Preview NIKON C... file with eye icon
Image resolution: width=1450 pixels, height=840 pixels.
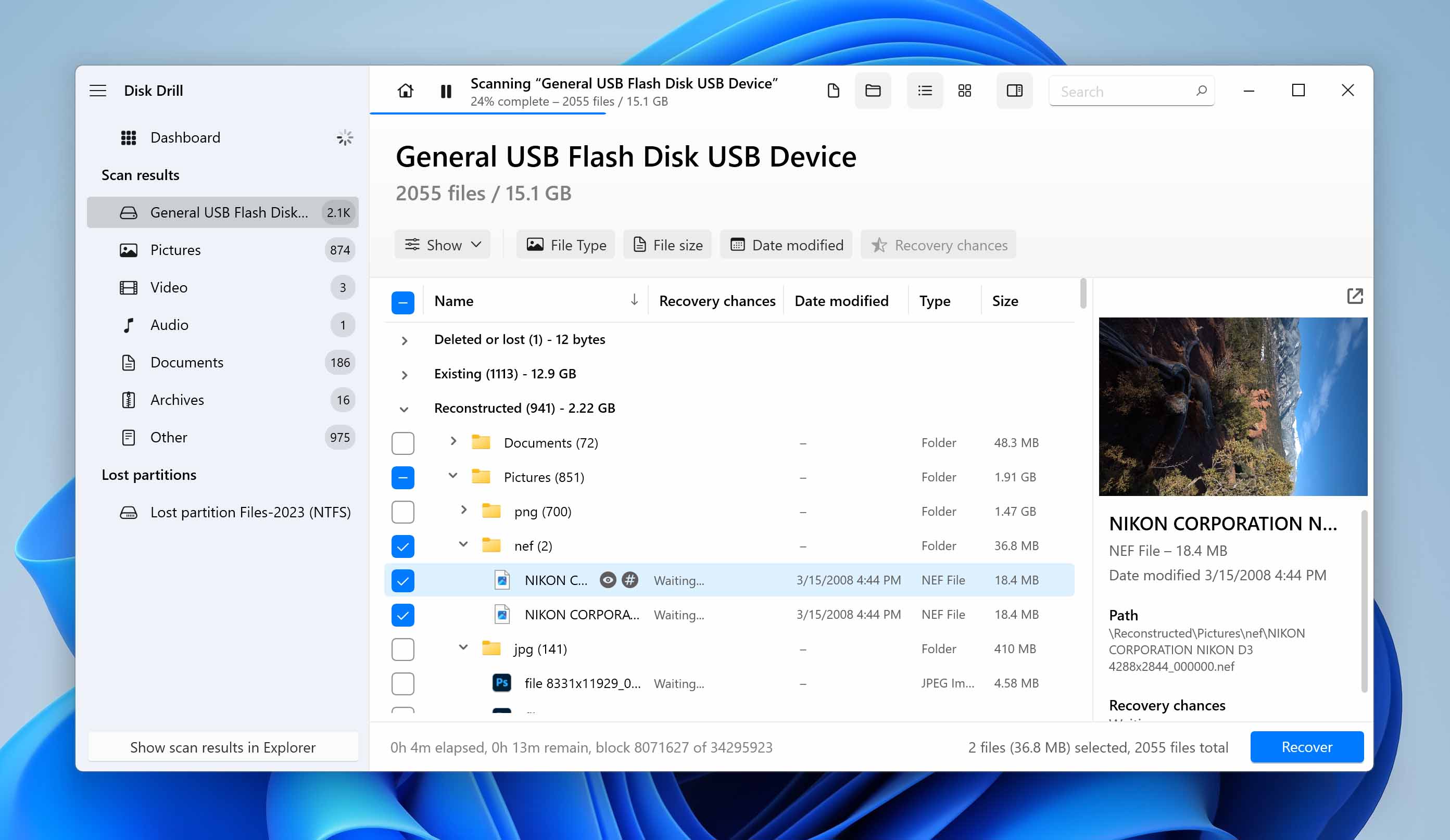click(608, 580)
